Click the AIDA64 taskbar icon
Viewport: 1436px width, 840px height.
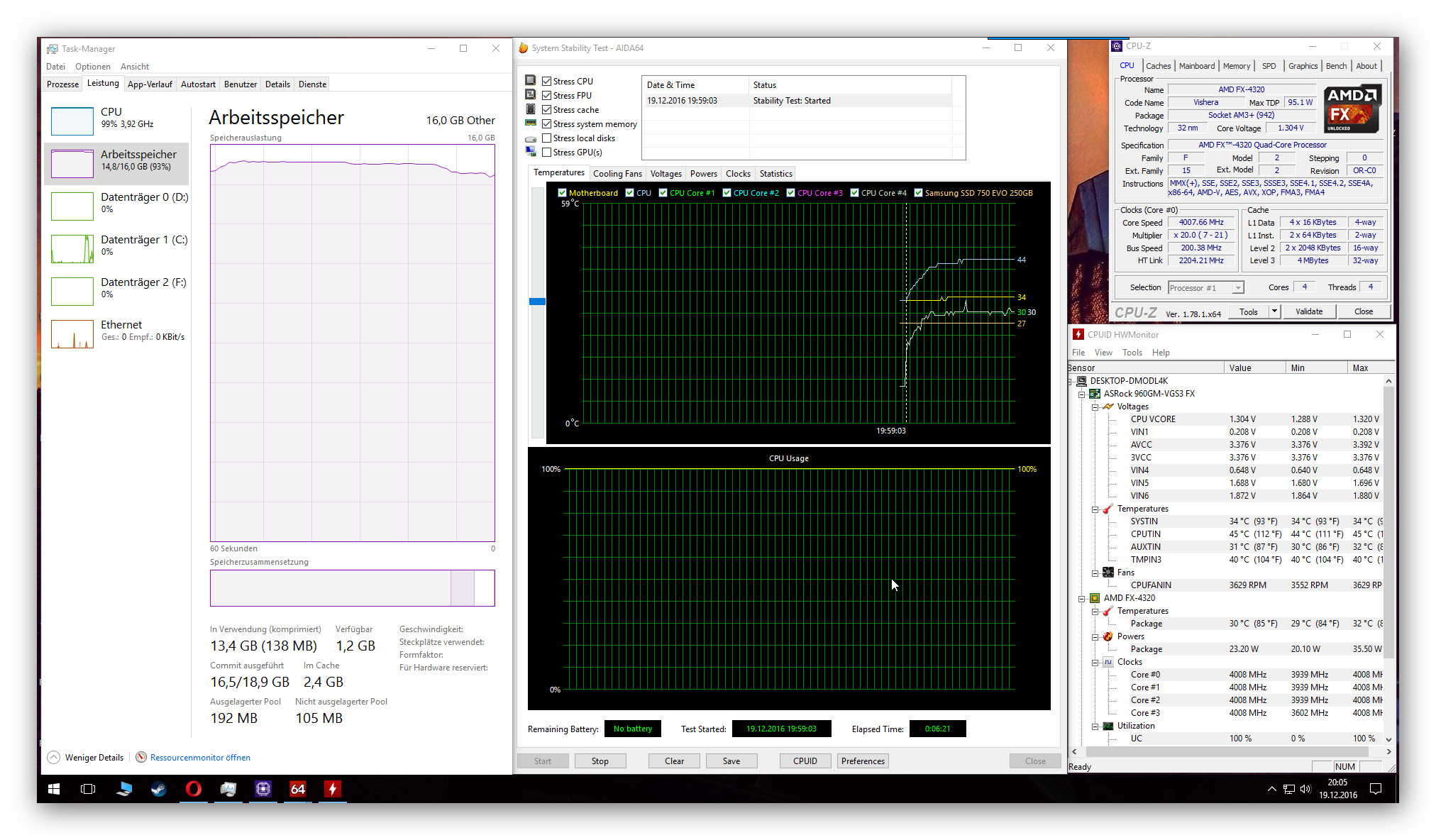click(x=298, y=789)
